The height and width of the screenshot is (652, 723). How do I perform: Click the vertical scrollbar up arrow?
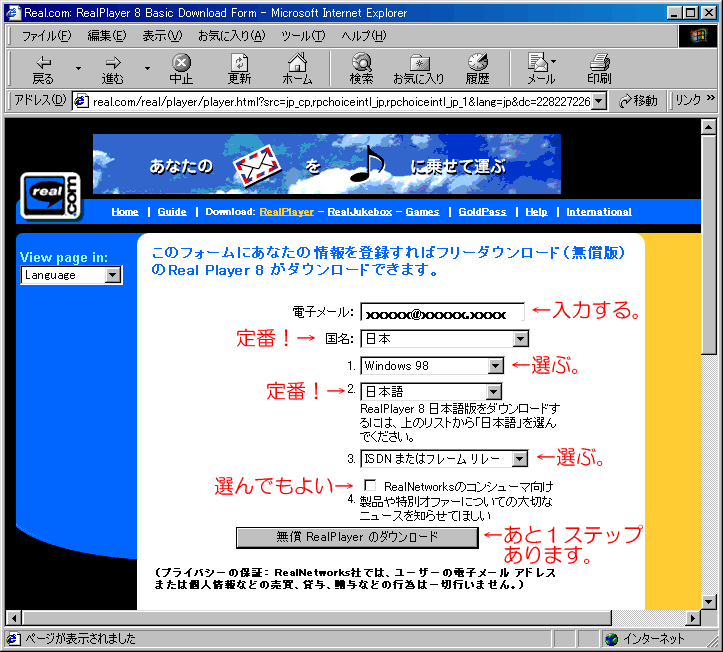pyautogui.click(x=709, y=127)
